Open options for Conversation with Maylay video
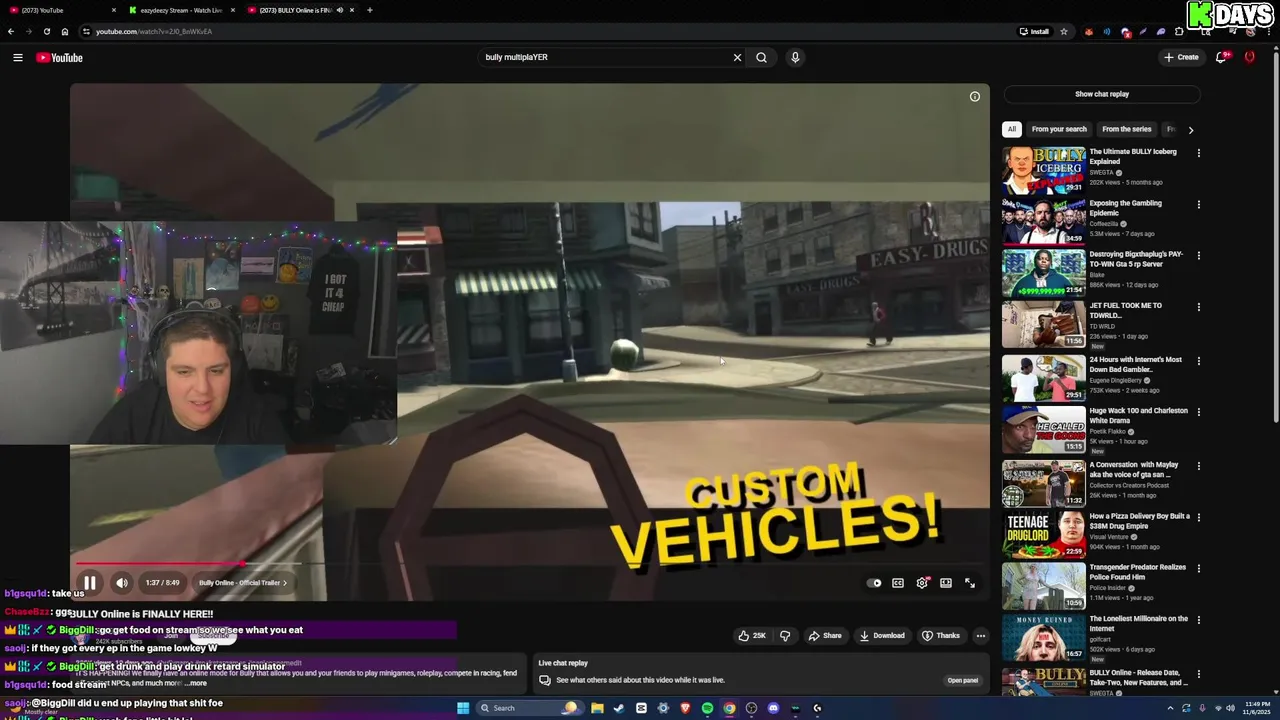The width and height of the screenshot is (1280, 720). 1198,466
